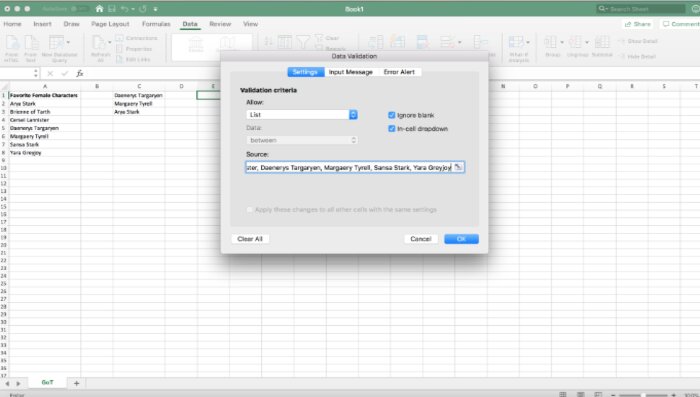Select the Error Alert dialog tab
This screenshot has width=700, height=397.
[x=399, y=72]
